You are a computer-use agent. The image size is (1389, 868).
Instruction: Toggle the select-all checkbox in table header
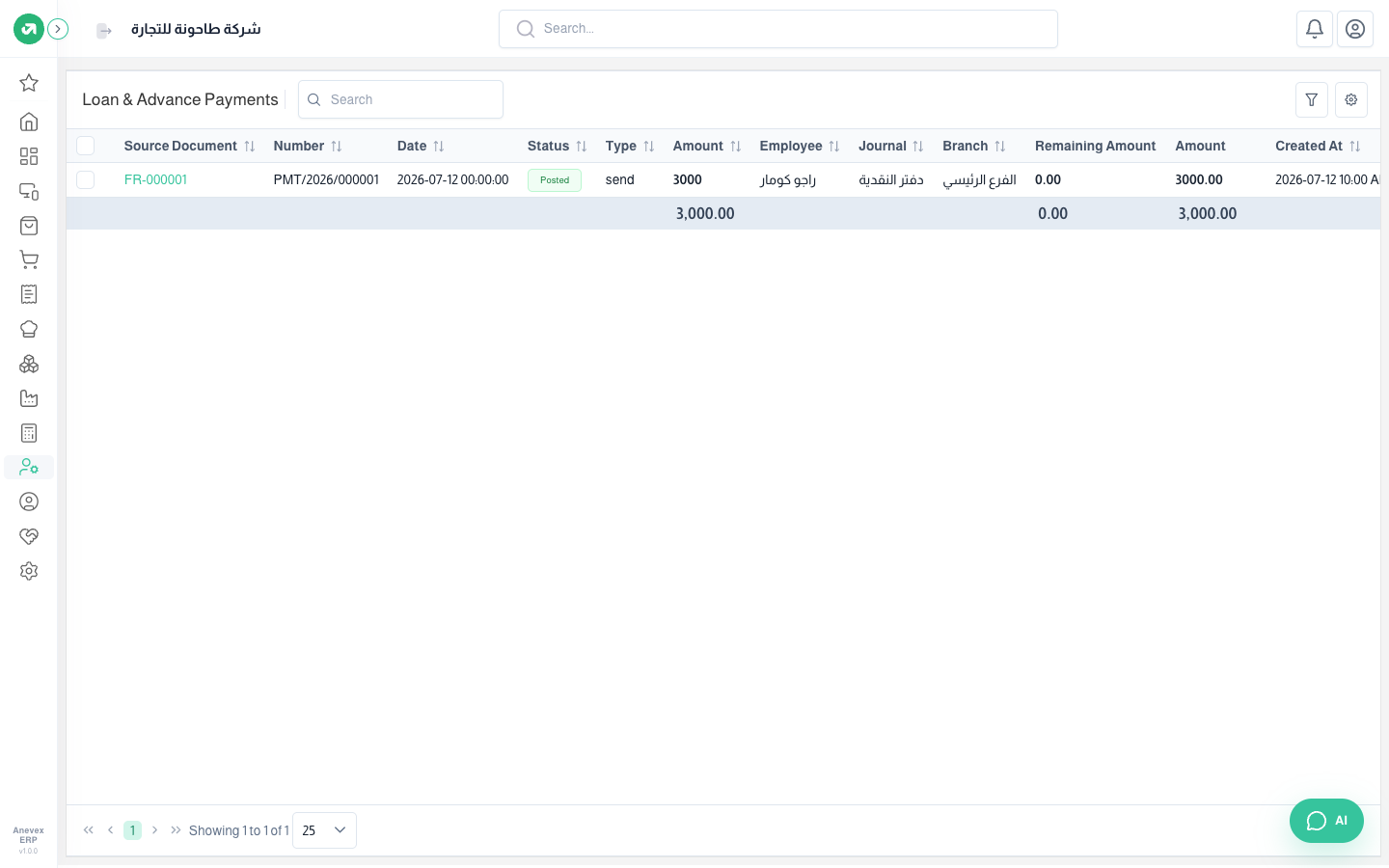click(86, 146)
